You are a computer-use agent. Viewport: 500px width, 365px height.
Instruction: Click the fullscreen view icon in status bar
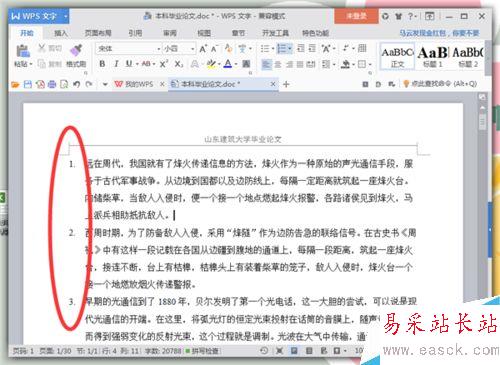[x=279, y=351]
